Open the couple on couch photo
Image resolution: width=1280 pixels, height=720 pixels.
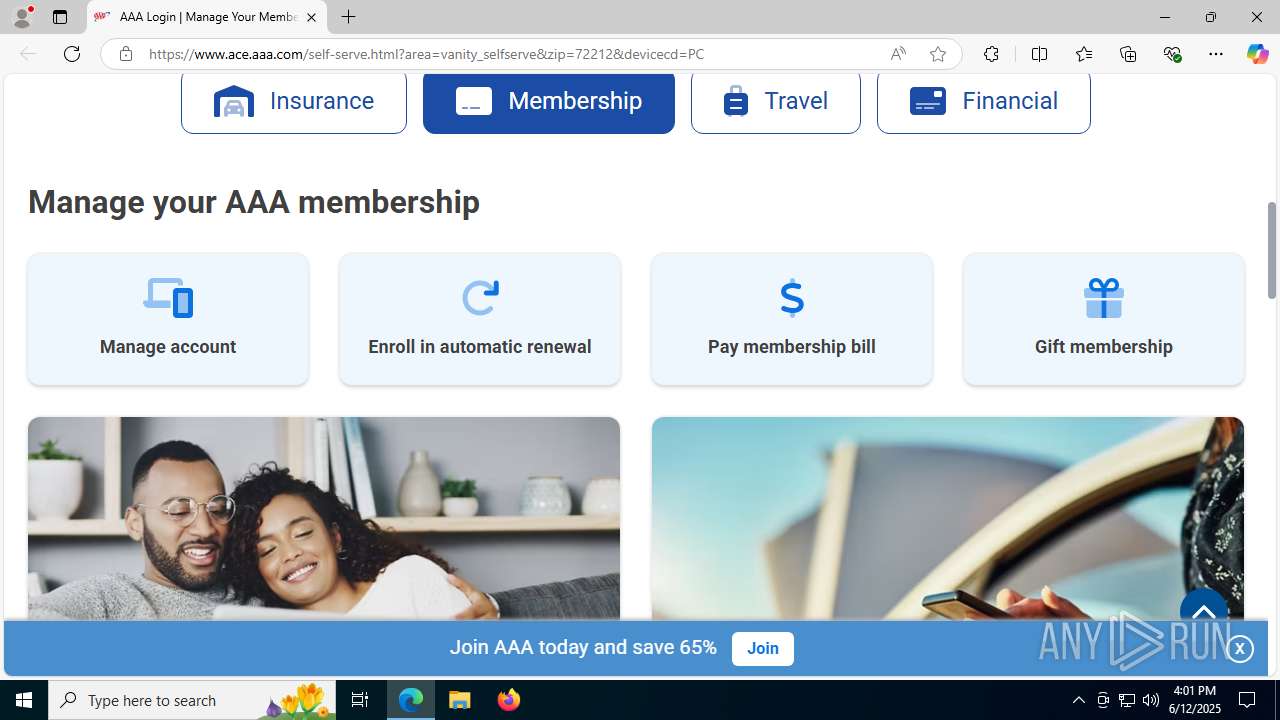point(324,518)
